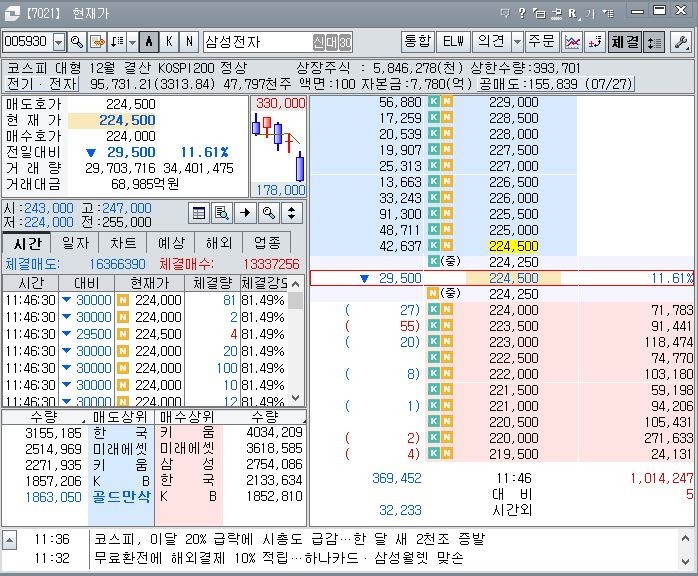Open the line chart icon in toolbar

[572, 42]
